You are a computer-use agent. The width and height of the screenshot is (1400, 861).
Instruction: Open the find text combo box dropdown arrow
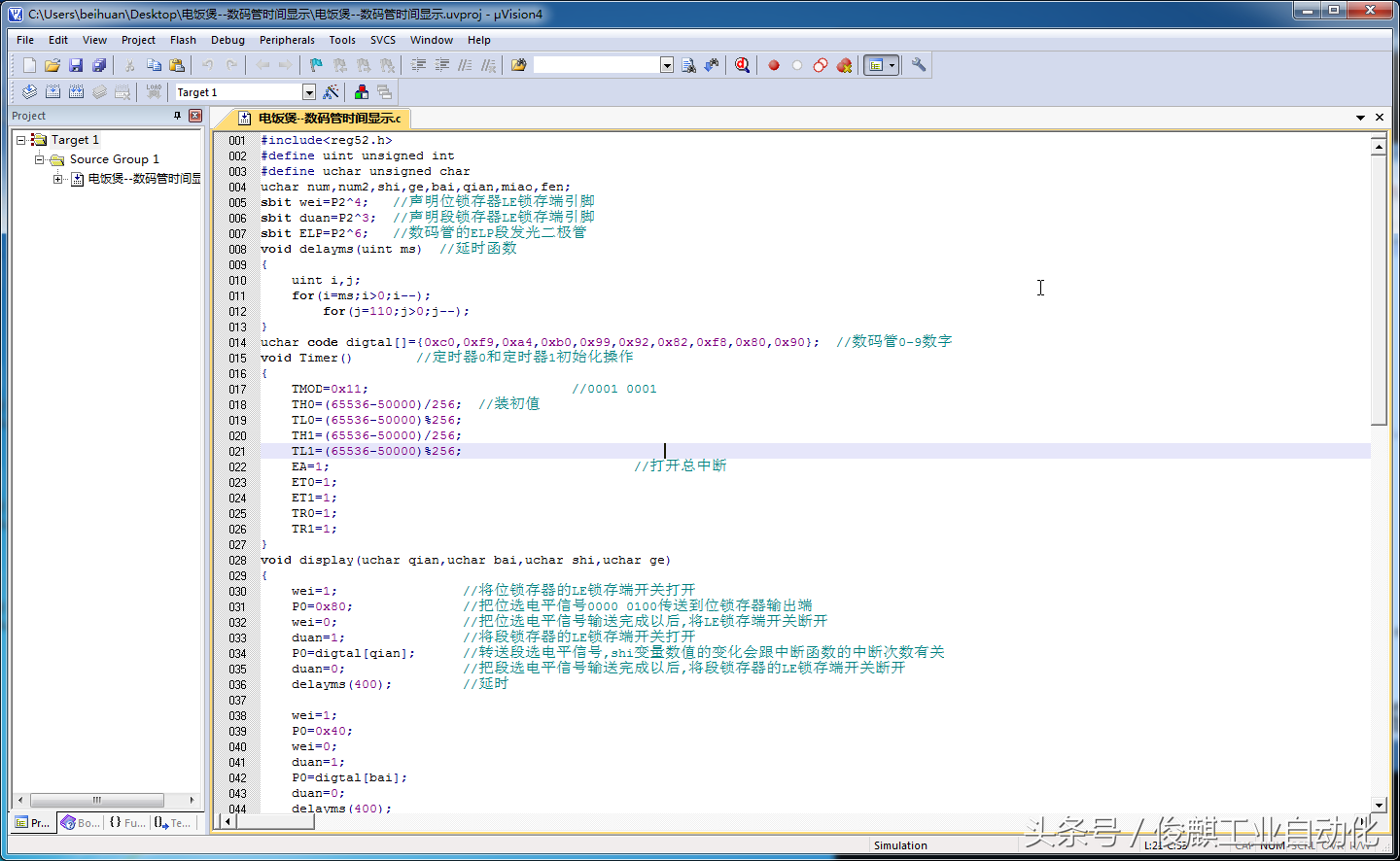(667, 65)
